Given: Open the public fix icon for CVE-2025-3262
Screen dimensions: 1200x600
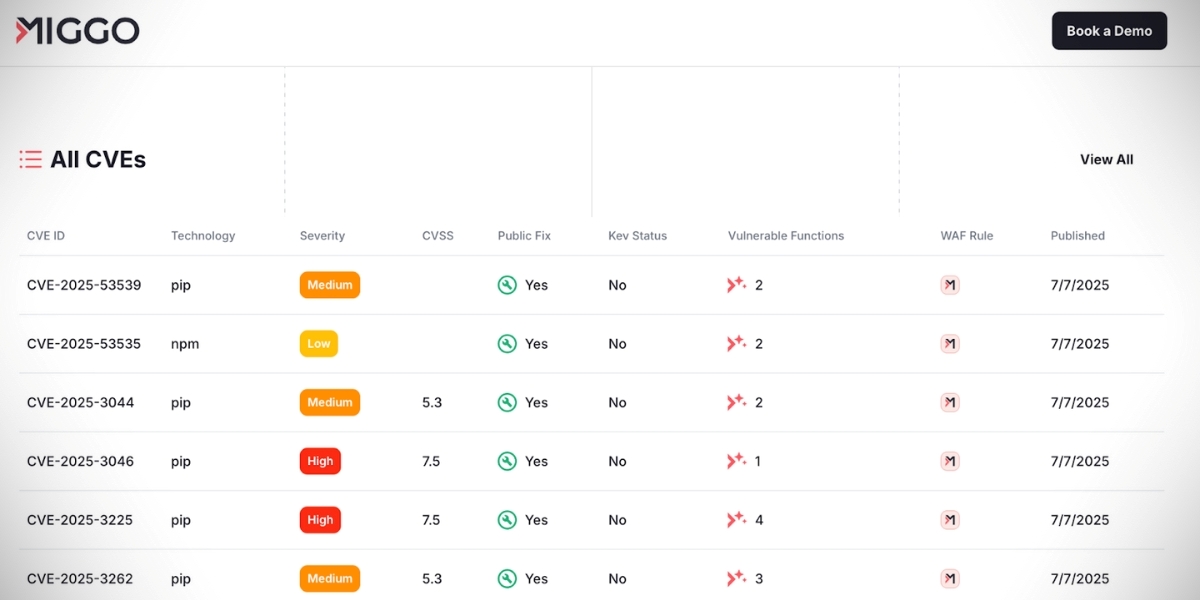Looking at the screenshot, I should (x=506, y=578).
